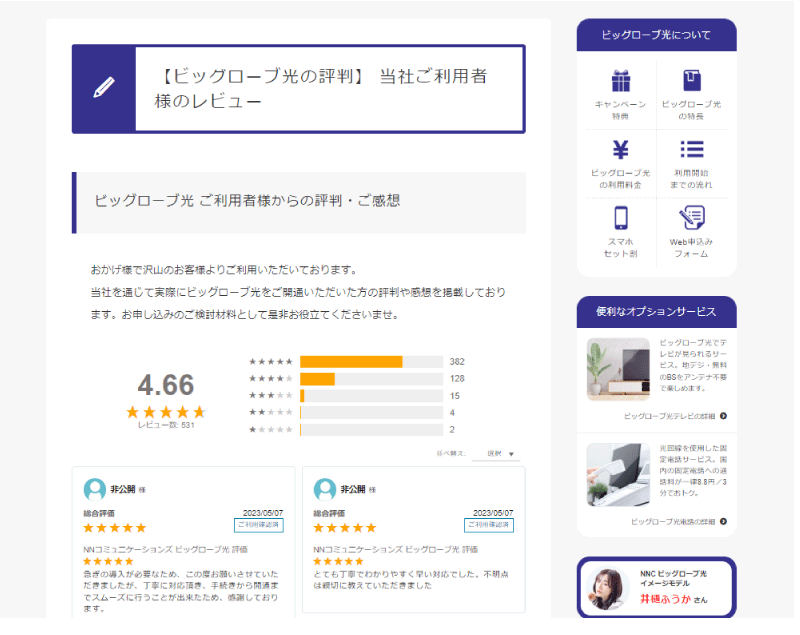Viewport: 800px width, 635px height.
Task: Click review text starting 急ぎの導入が必要
Action: point(181,592)
